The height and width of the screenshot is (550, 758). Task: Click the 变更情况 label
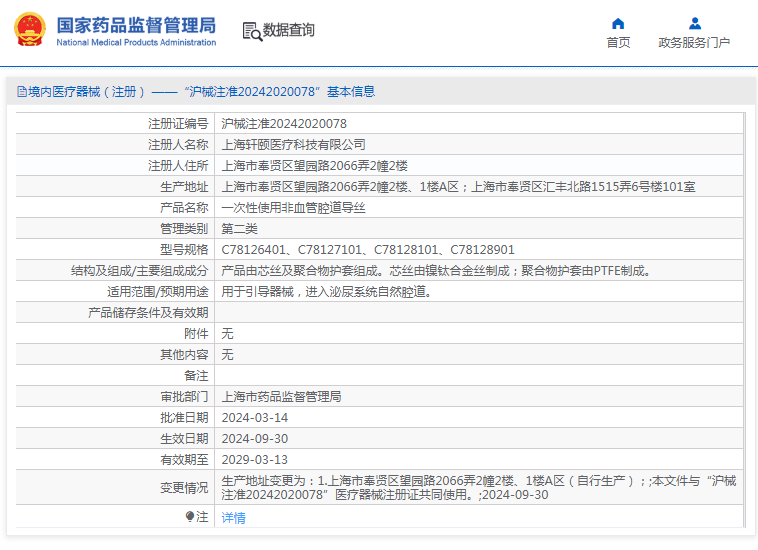(184, 488)
